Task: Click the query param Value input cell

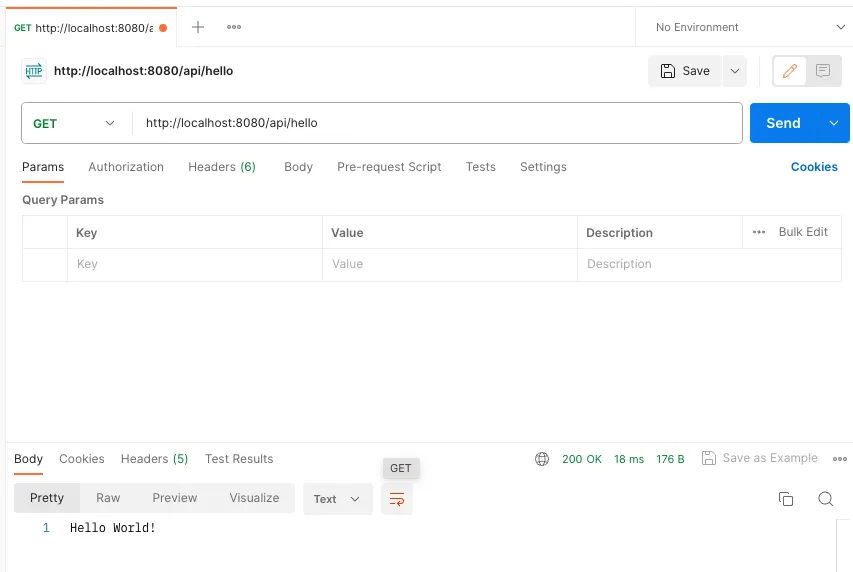Action: tap(449, 265)
